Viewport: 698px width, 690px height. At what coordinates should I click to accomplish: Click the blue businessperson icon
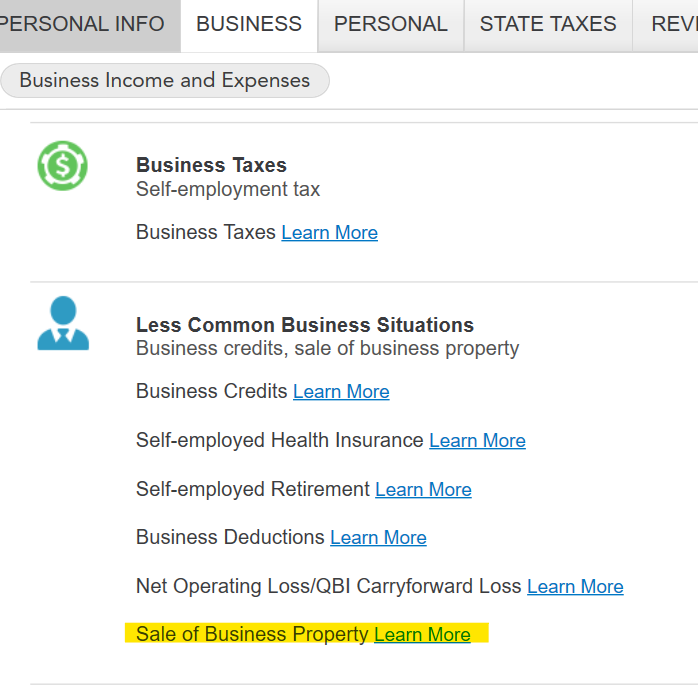(x=63, y=323)
